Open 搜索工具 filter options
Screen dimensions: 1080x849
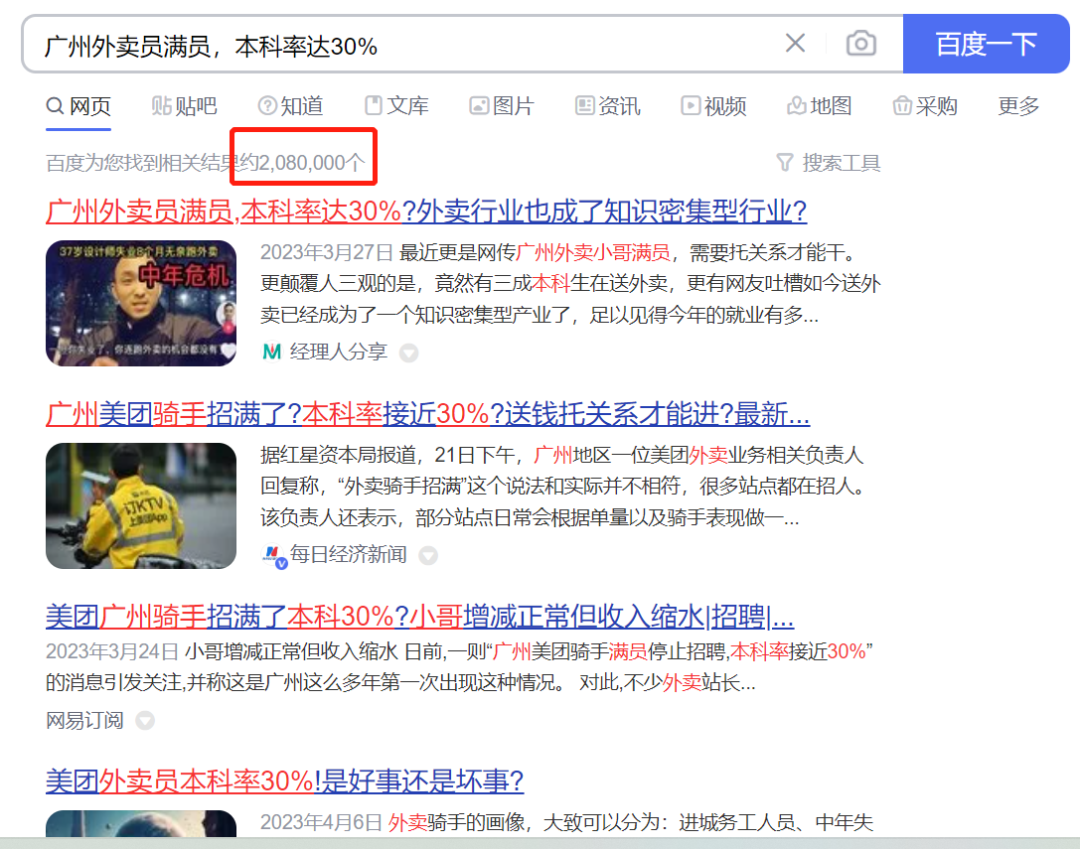(x=828, y=163)
